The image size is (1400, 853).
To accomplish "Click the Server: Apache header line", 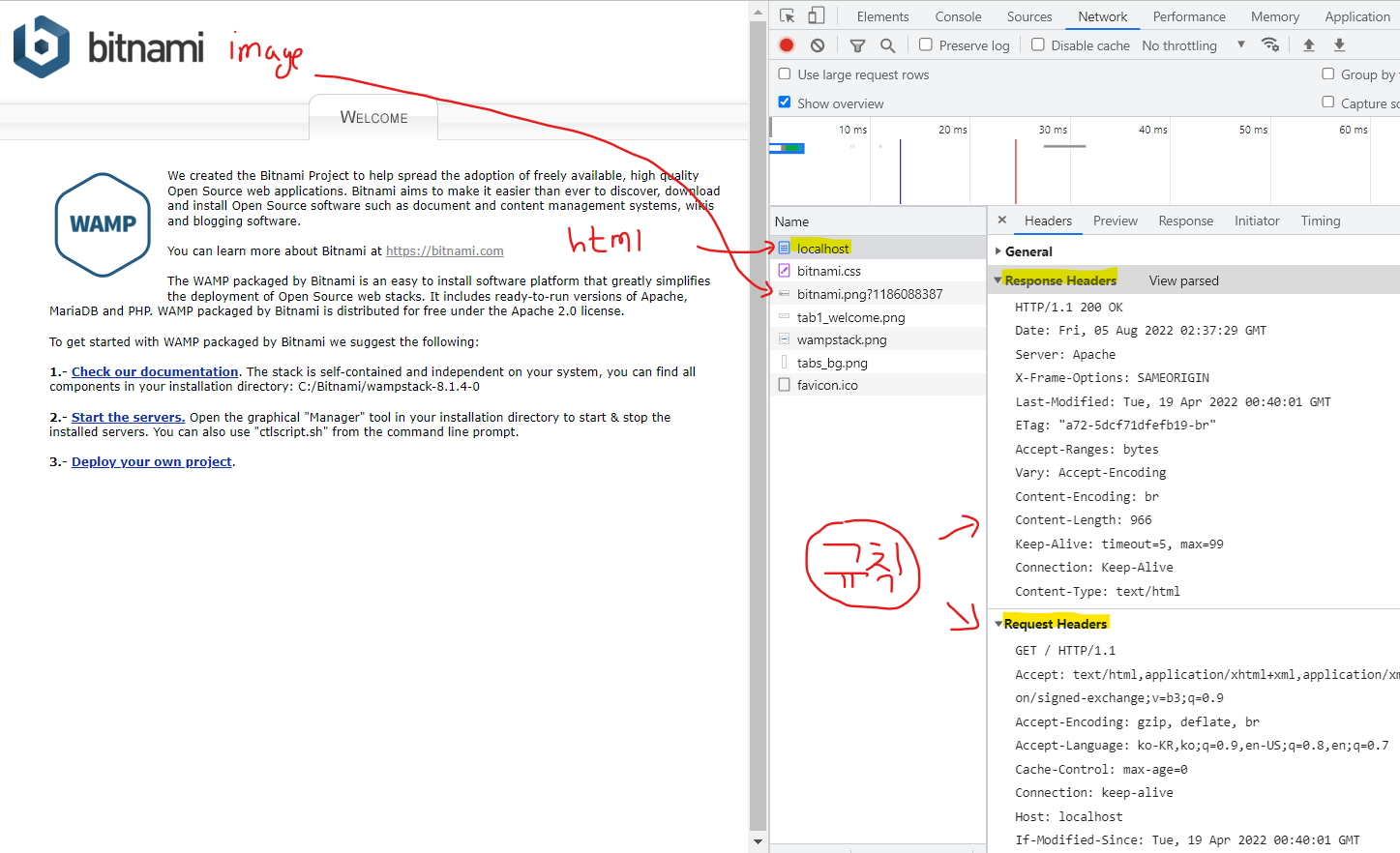I will pos(1065,355).
